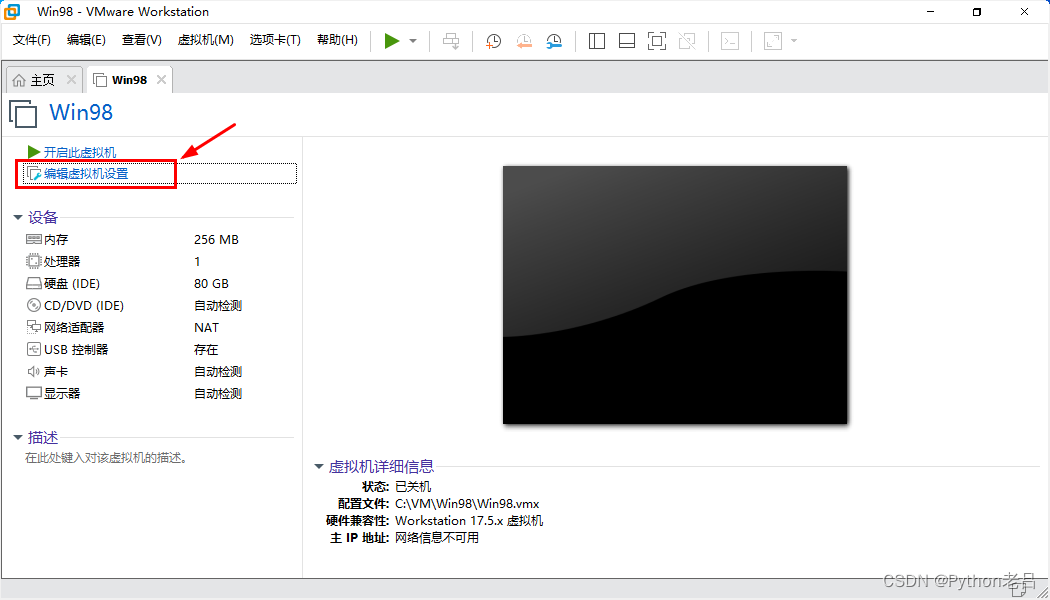Collapse the 描述 section
Screen dimensions: 1050x600
point(18,438)
